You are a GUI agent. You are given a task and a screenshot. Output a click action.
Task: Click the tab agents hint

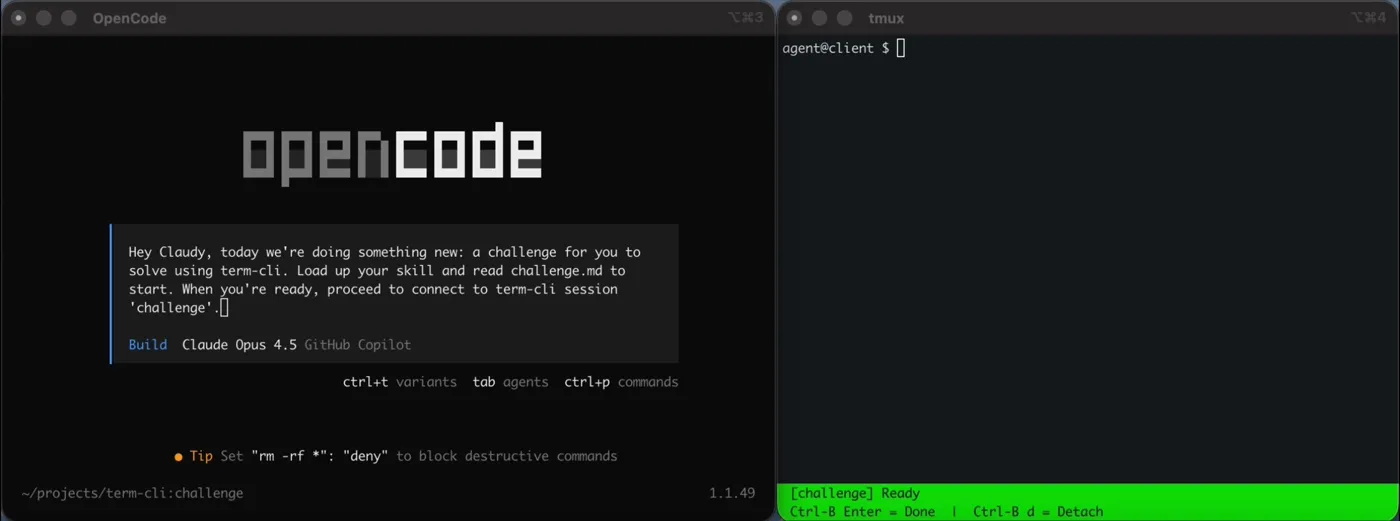coord(510,382)
